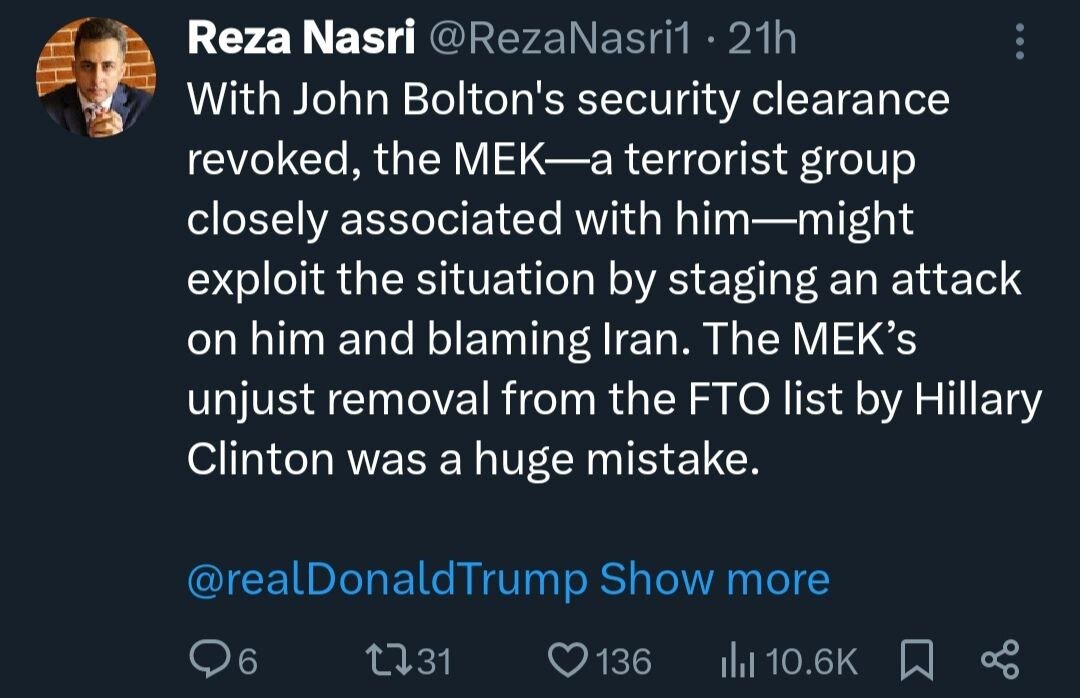The height and width of the screenshot is (698, 1080).
Task: Expand the tweet with Show more
Action: pyautogui.click(x=714, y=580)
